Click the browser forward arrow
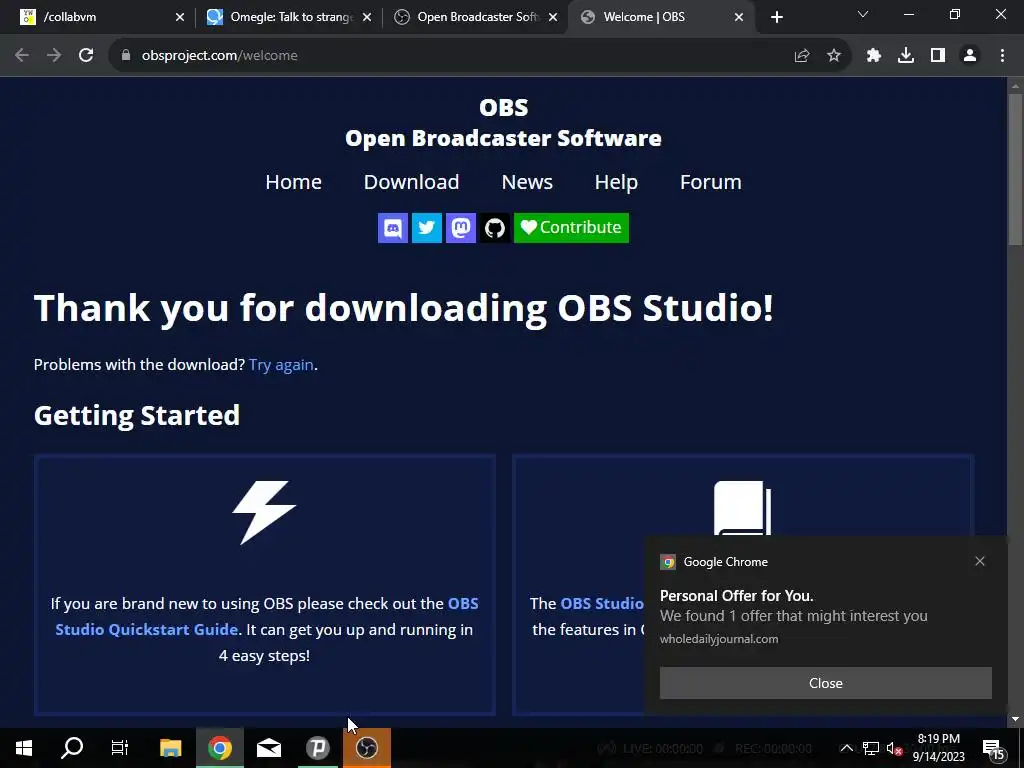This screenshot has width=1024, height=768. [x=54, y=56]
